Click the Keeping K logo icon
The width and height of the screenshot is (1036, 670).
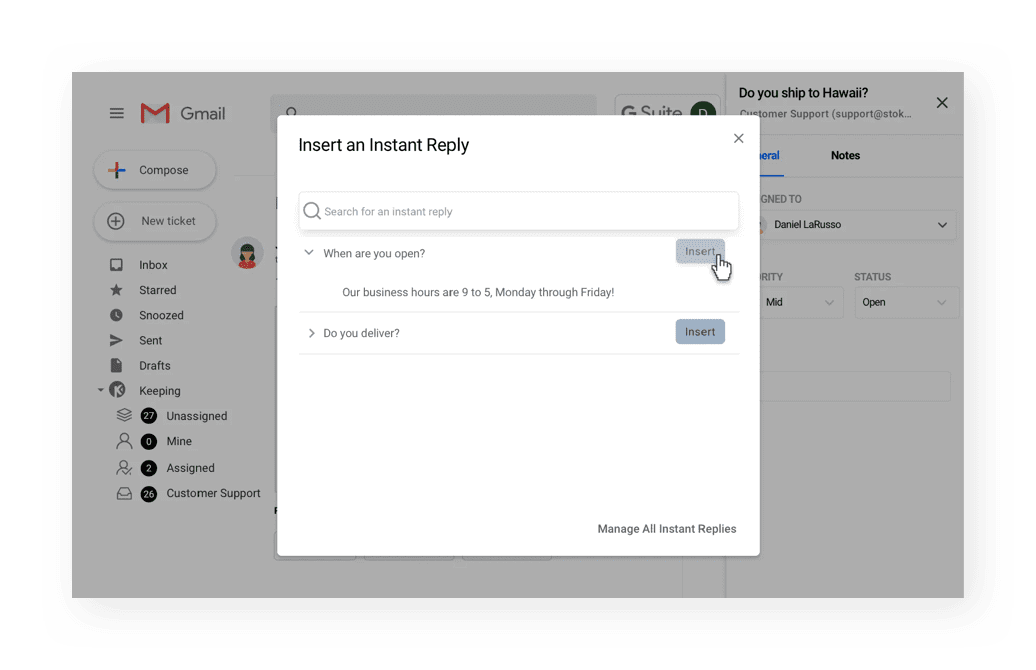(118, 391)
